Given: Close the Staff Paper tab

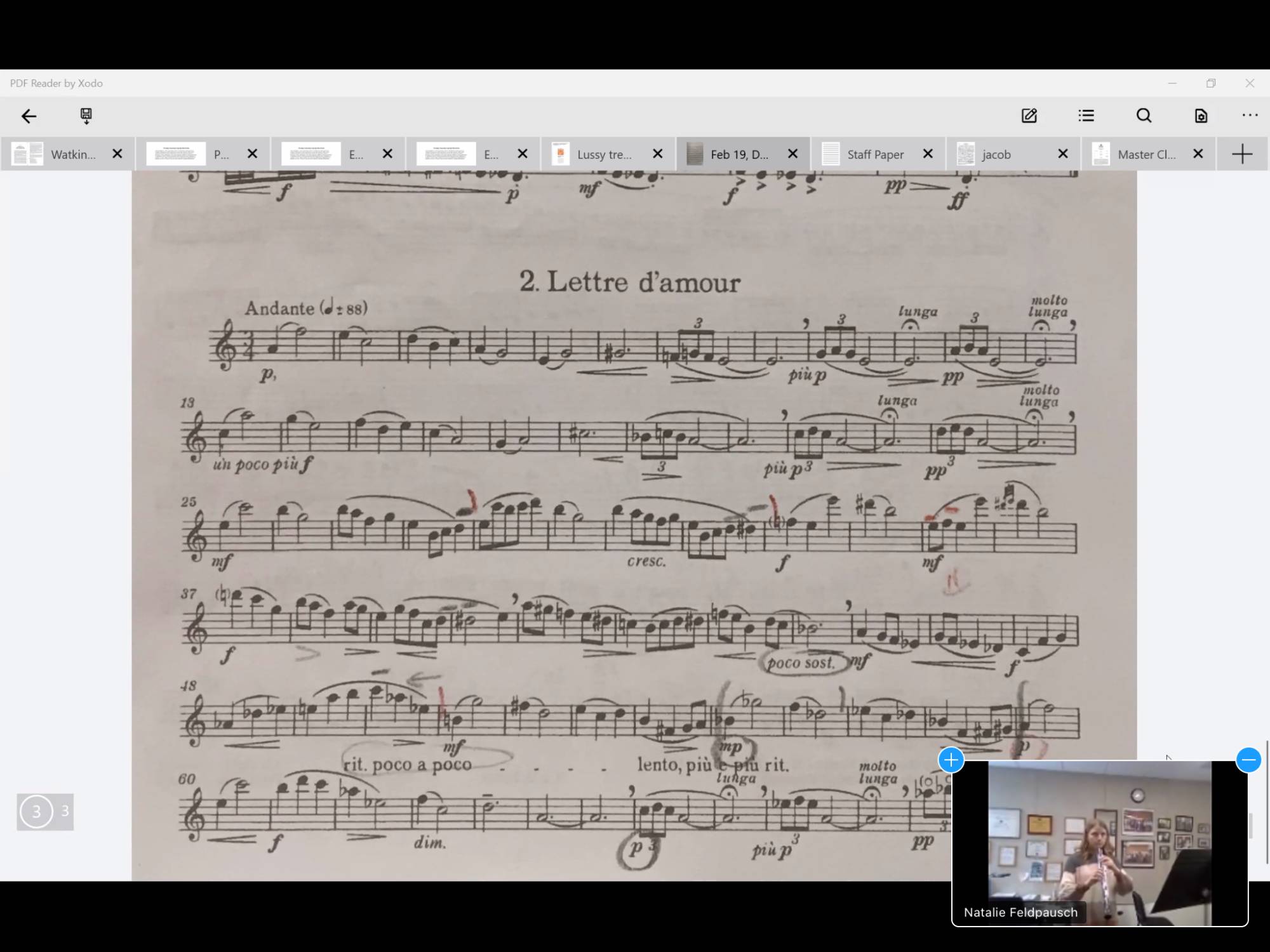Looking at the screenshot, I should [x=928, y=154].
